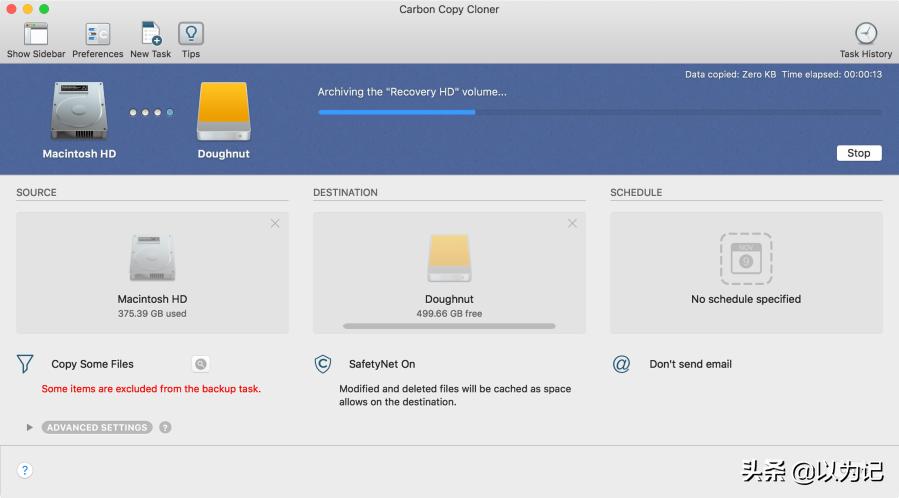This screenshot has height=498, width=899.
Task: Click the email @ icon
Action: pyautogui.click(x=621, y=364)
